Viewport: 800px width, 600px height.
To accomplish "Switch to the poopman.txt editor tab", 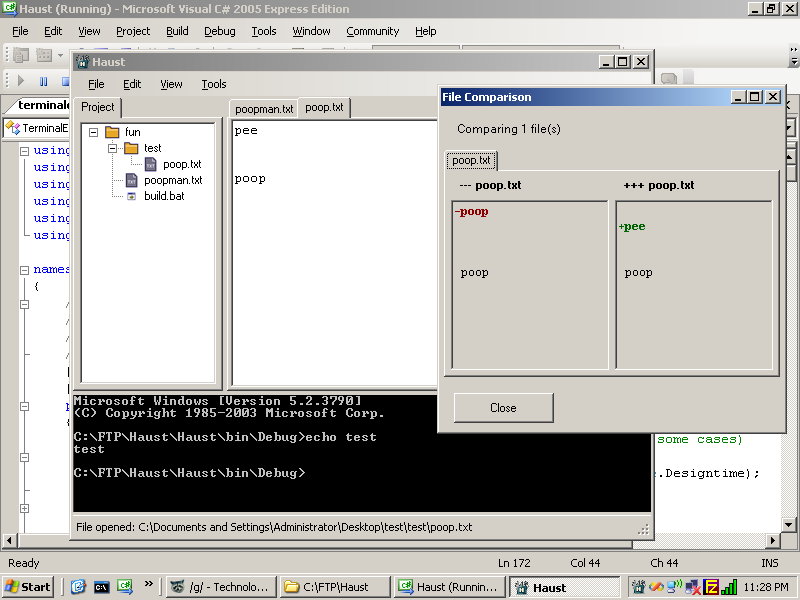I will tap(264, 109).
